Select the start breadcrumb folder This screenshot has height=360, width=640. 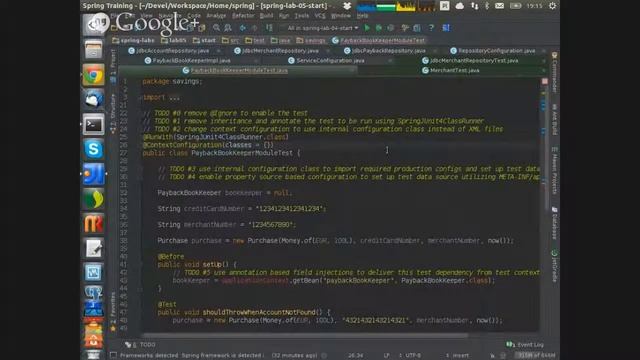[x=204, y=40]
